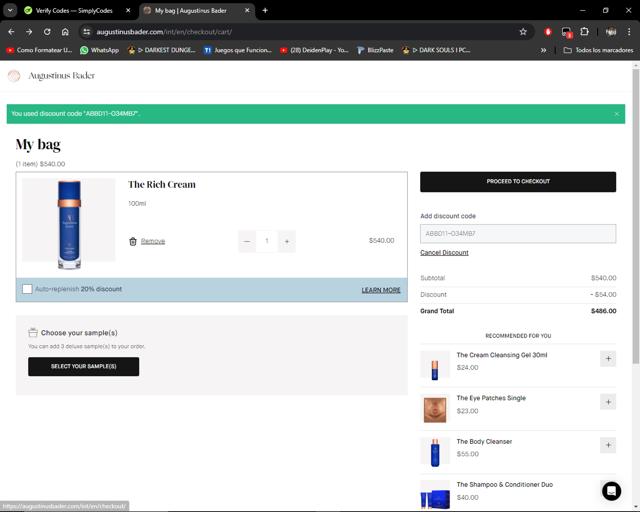Open the Juegos que Funcion bookmark

pyautogui.click(x=238, y=50)
